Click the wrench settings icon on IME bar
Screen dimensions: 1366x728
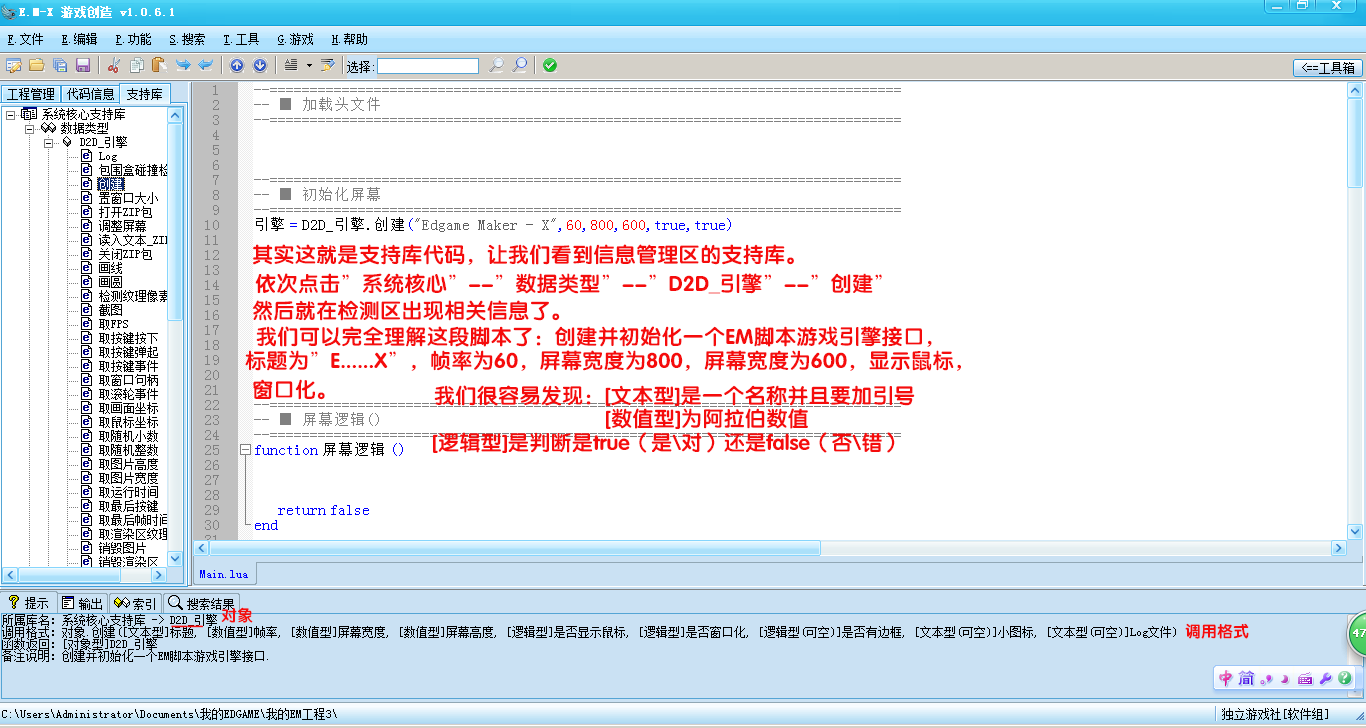[1325, 679]
